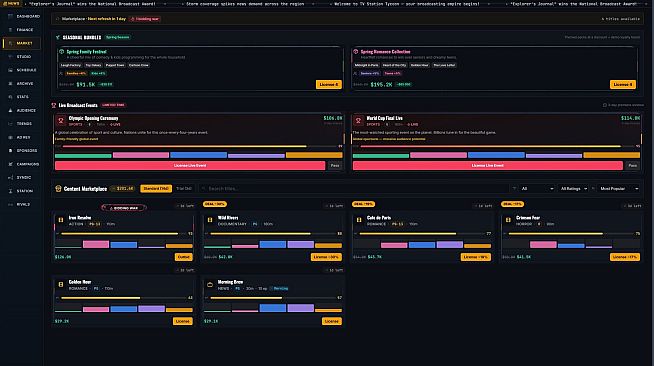
Task: License the Morning Brew title
Action: (x=332, y=321)
